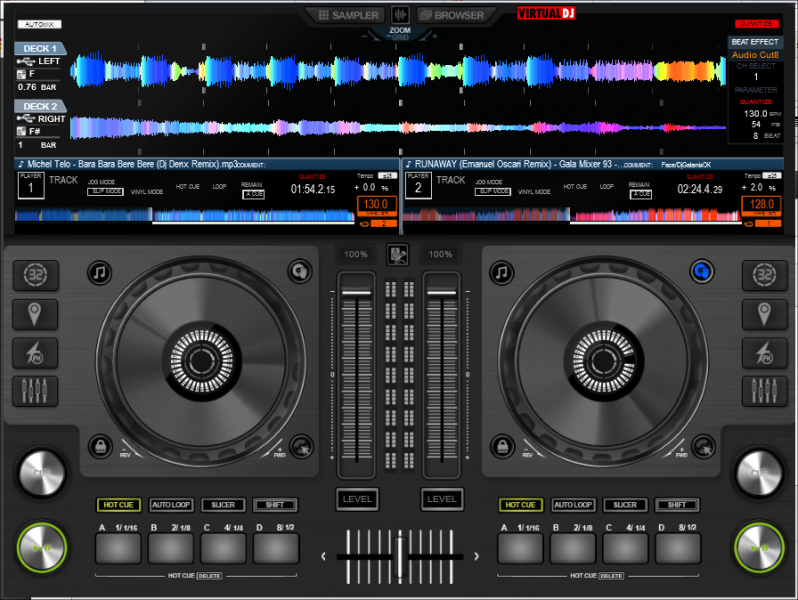This screenshot has height=600, width=798.
Task: Click deck 1 icon next to FWD
Action: 302,447
